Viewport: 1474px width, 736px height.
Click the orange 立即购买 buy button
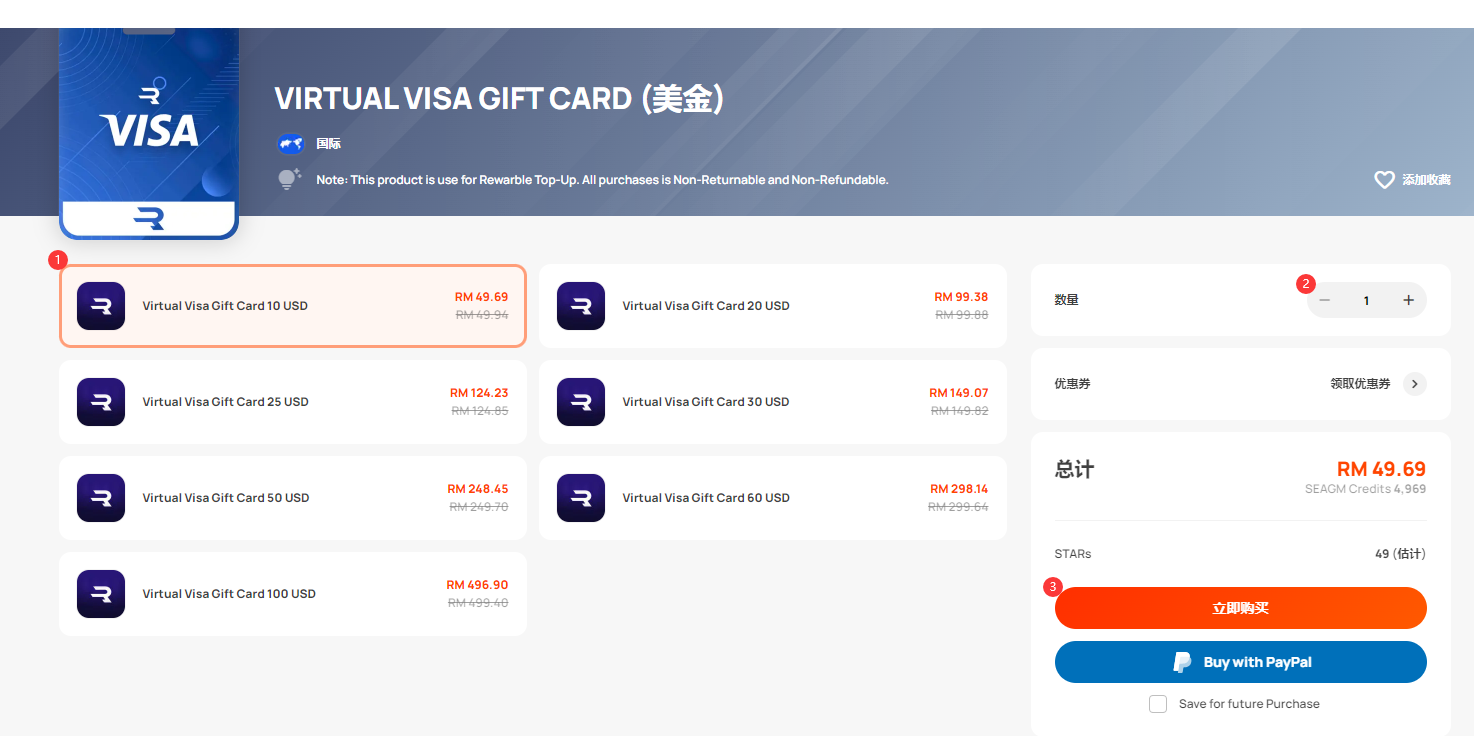[1241, 608]
